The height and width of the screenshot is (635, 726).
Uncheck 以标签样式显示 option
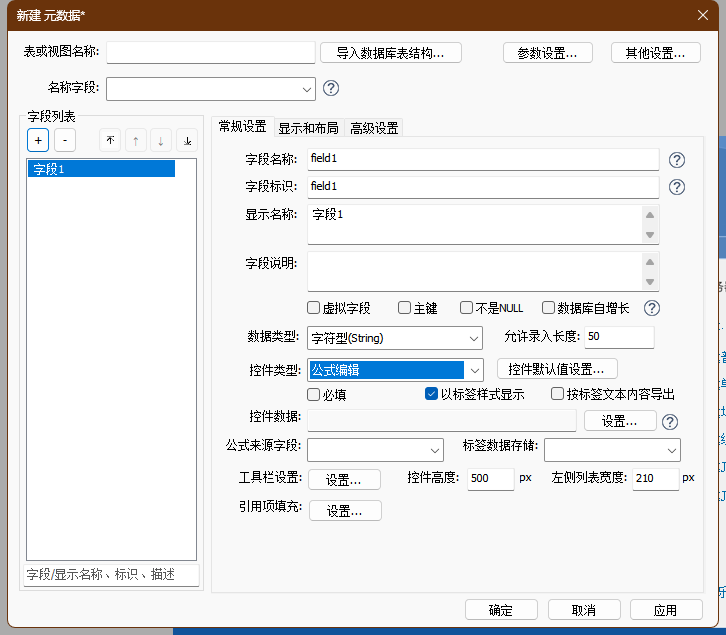point(432,394)
